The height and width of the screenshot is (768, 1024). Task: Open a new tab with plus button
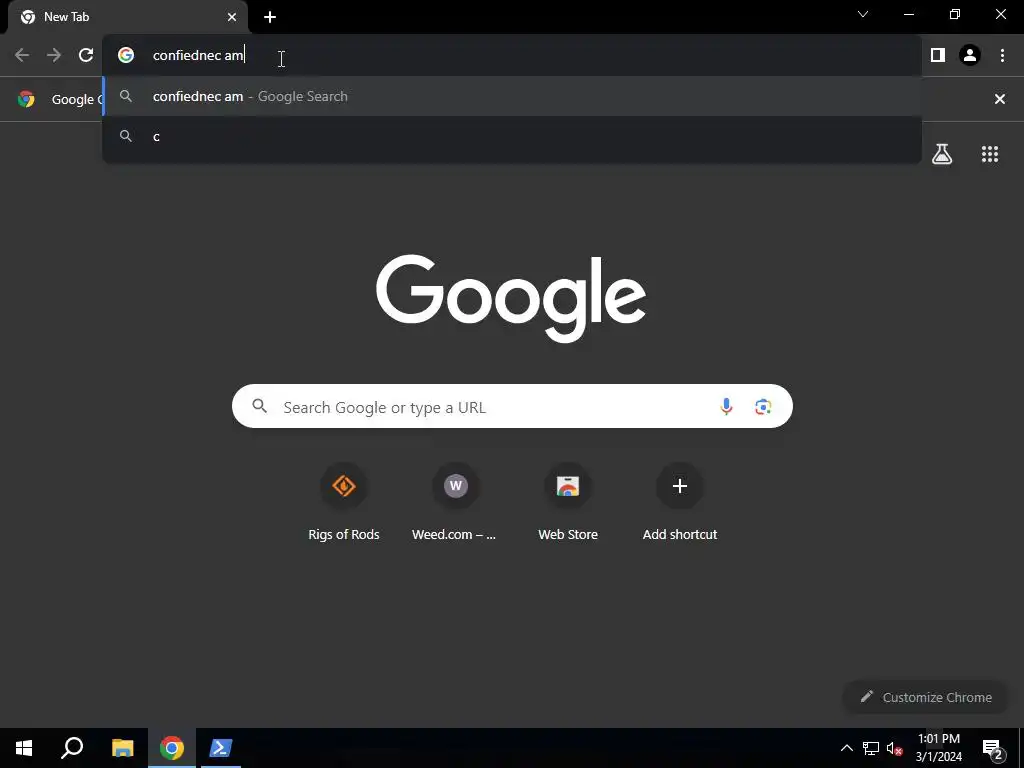(x=270, y=17)
